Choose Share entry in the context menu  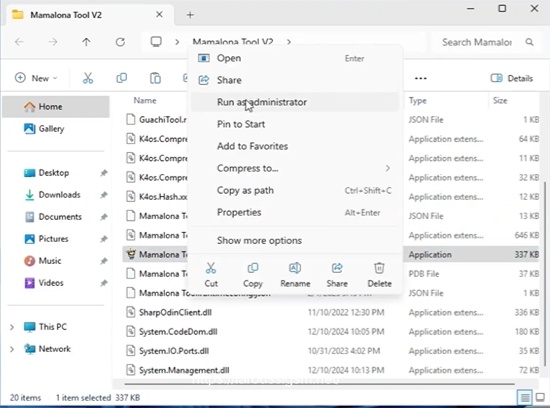pyautogui.click(x=295, y=80)
